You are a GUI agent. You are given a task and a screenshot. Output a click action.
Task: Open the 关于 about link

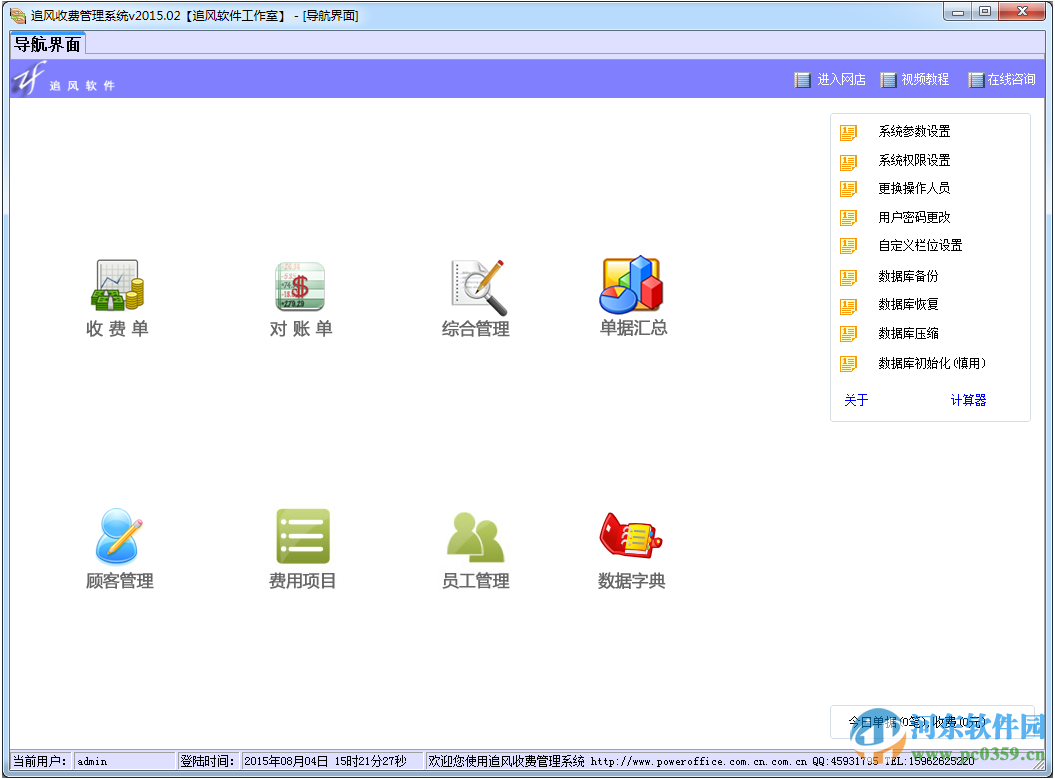pyautogui.click(x=856, y=400)
